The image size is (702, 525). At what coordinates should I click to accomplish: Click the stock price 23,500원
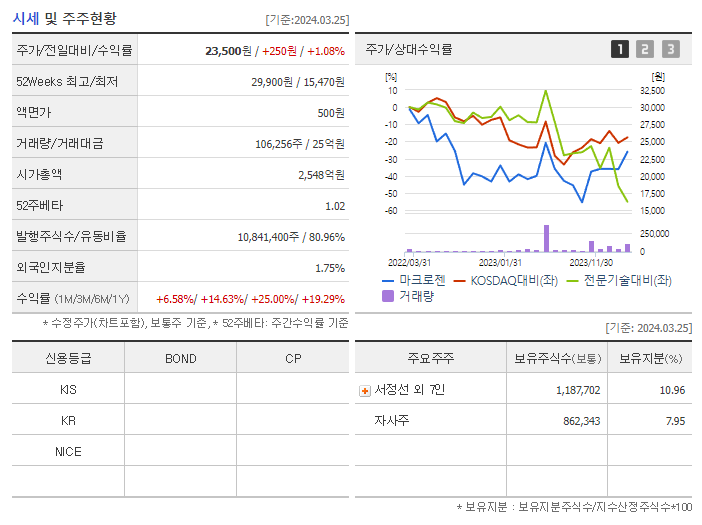(228, 51)
